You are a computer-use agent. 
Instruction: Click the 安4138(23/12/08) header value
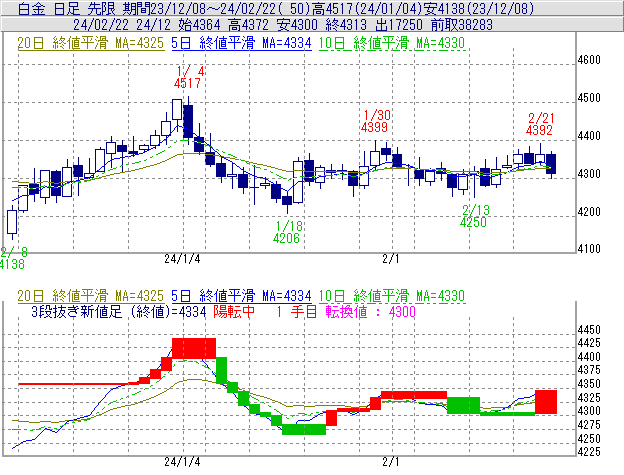[x=478, y=9]
